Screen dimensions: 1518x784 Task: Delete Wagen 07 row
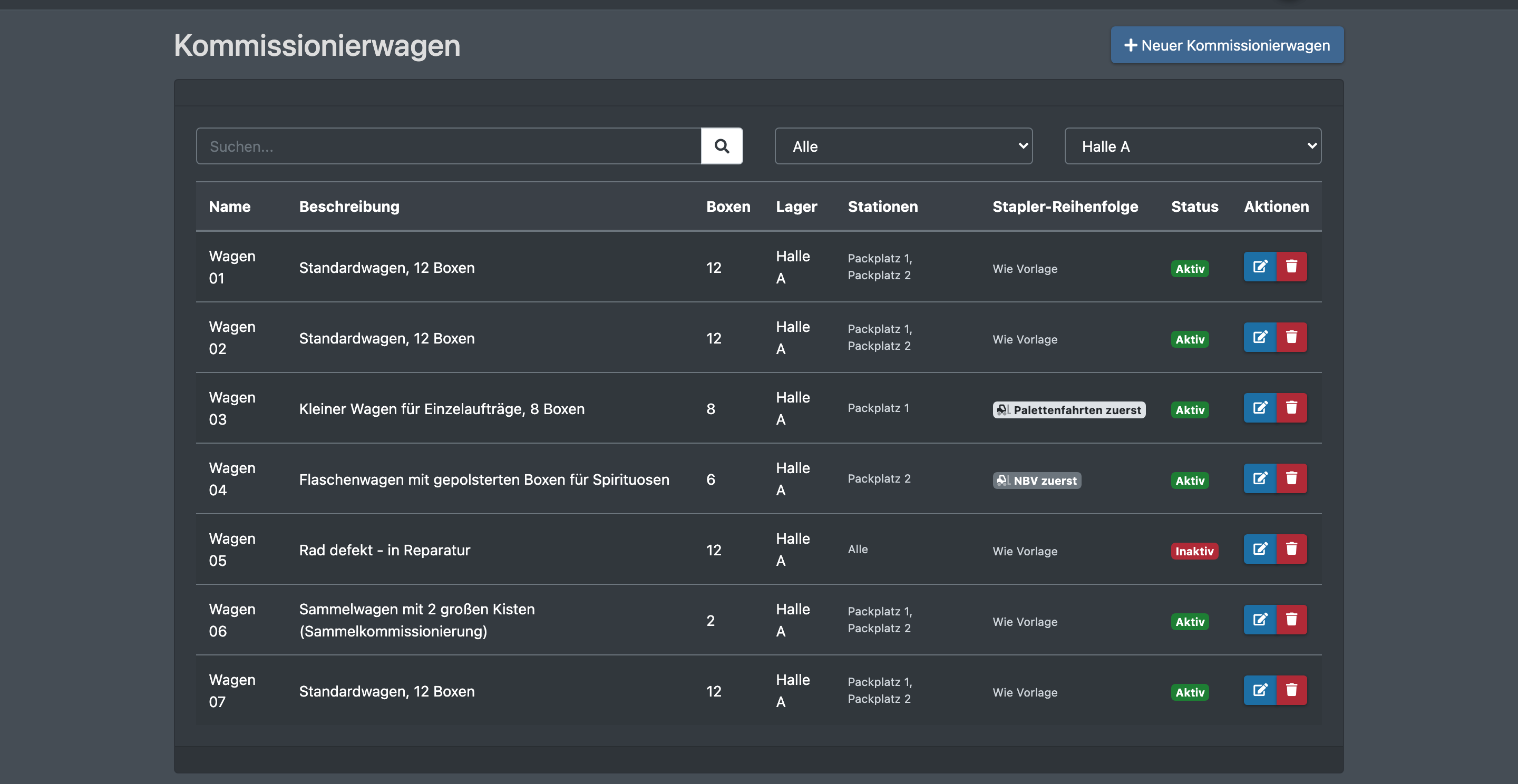(x=1291, y=691)
